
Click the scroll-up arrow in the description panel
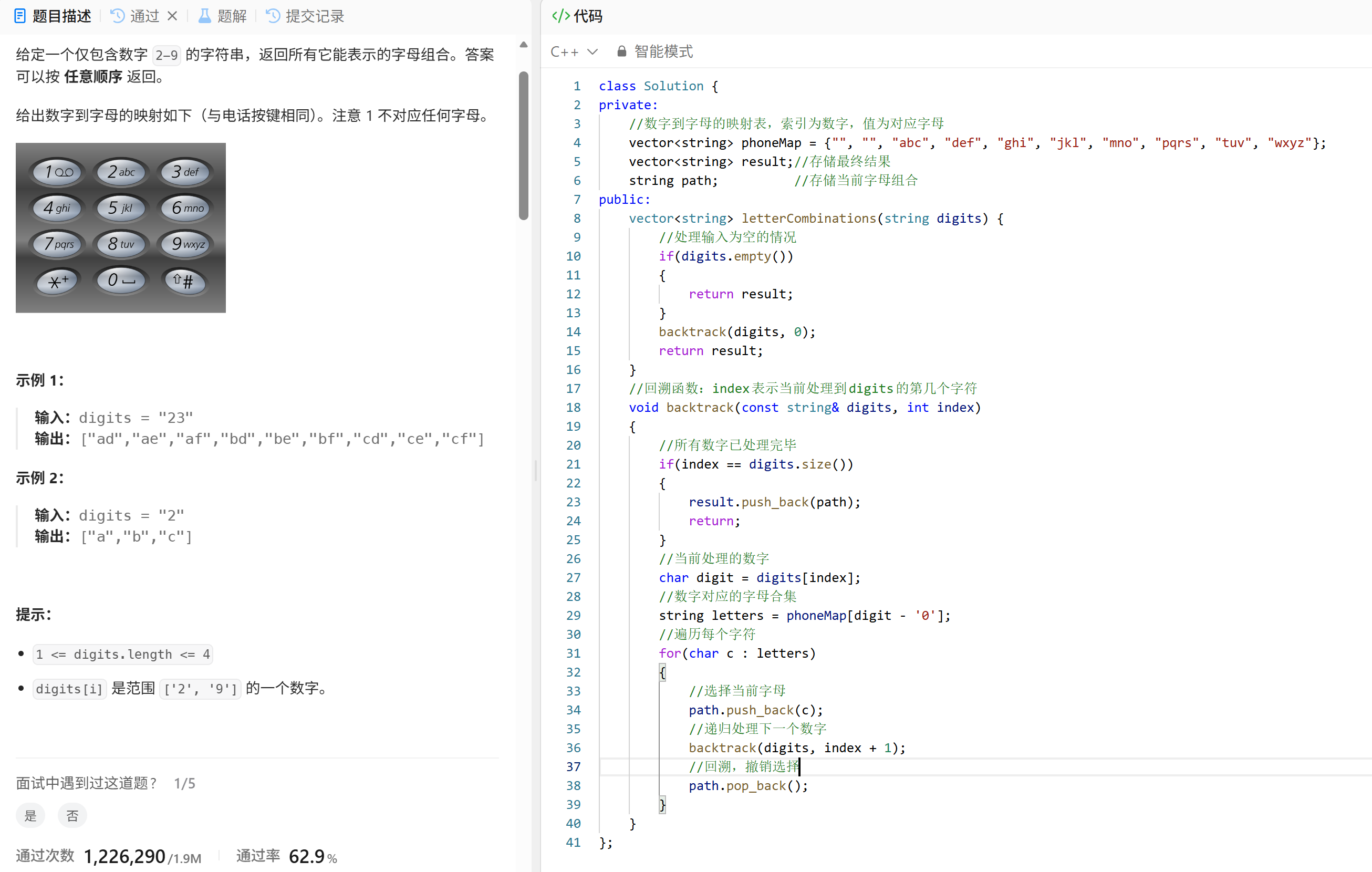click(524, 45)
